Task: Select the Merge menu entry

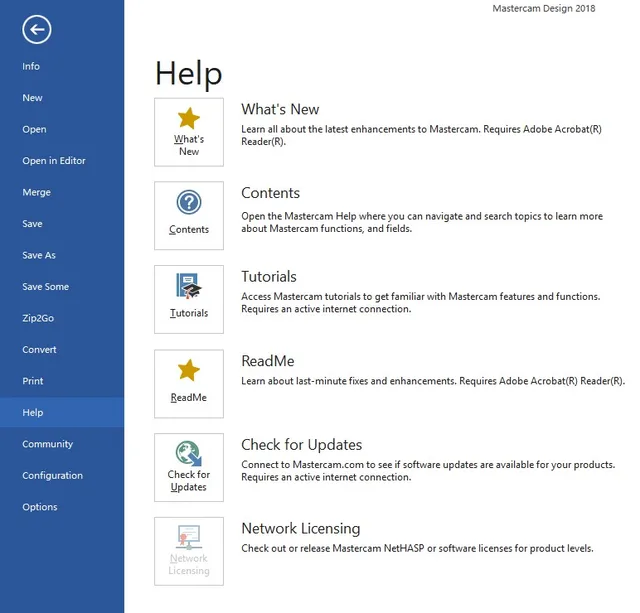Action: pyautogui.click(x=62, y=192)
